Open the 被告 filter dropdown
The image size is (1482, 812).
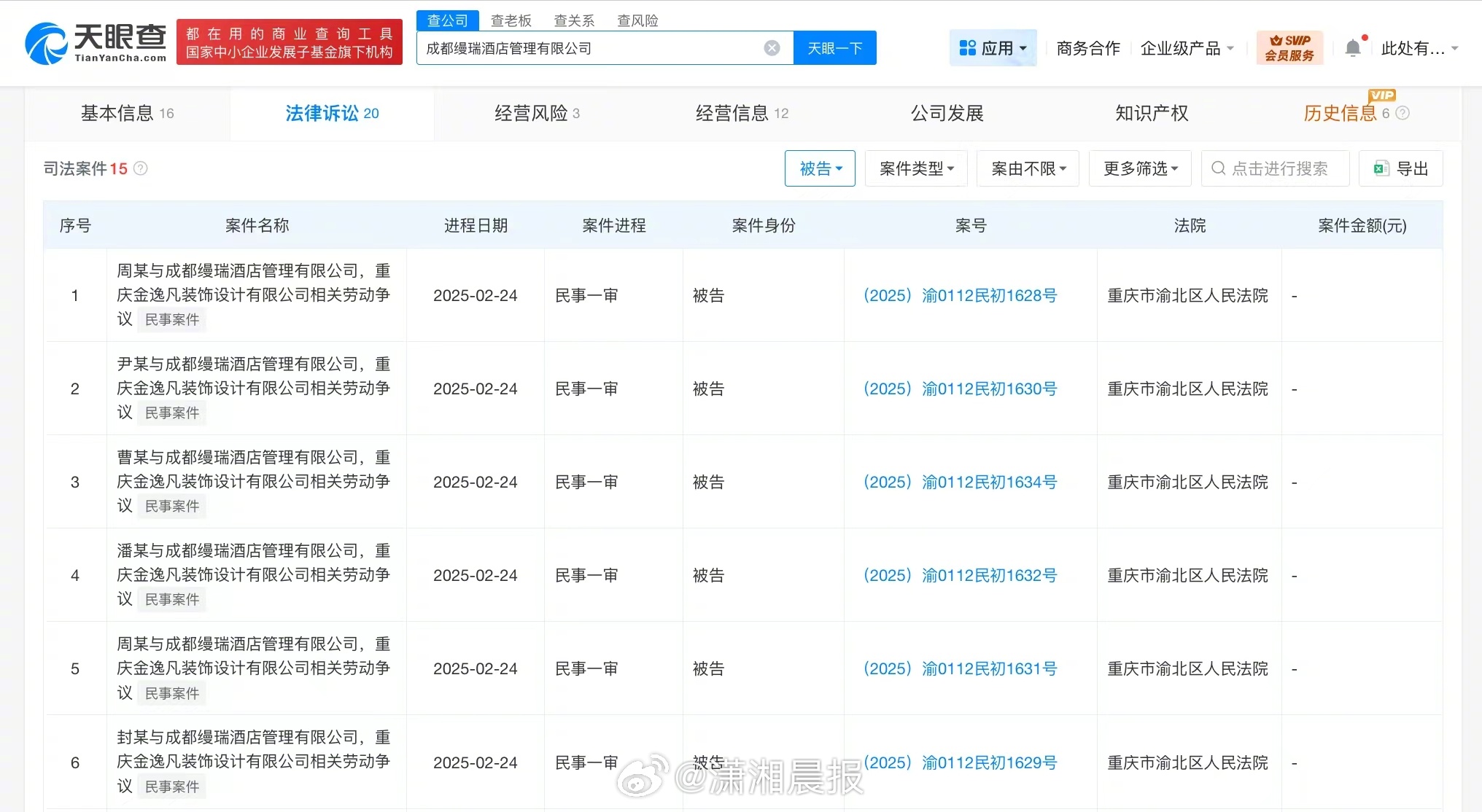pos(819,168)
